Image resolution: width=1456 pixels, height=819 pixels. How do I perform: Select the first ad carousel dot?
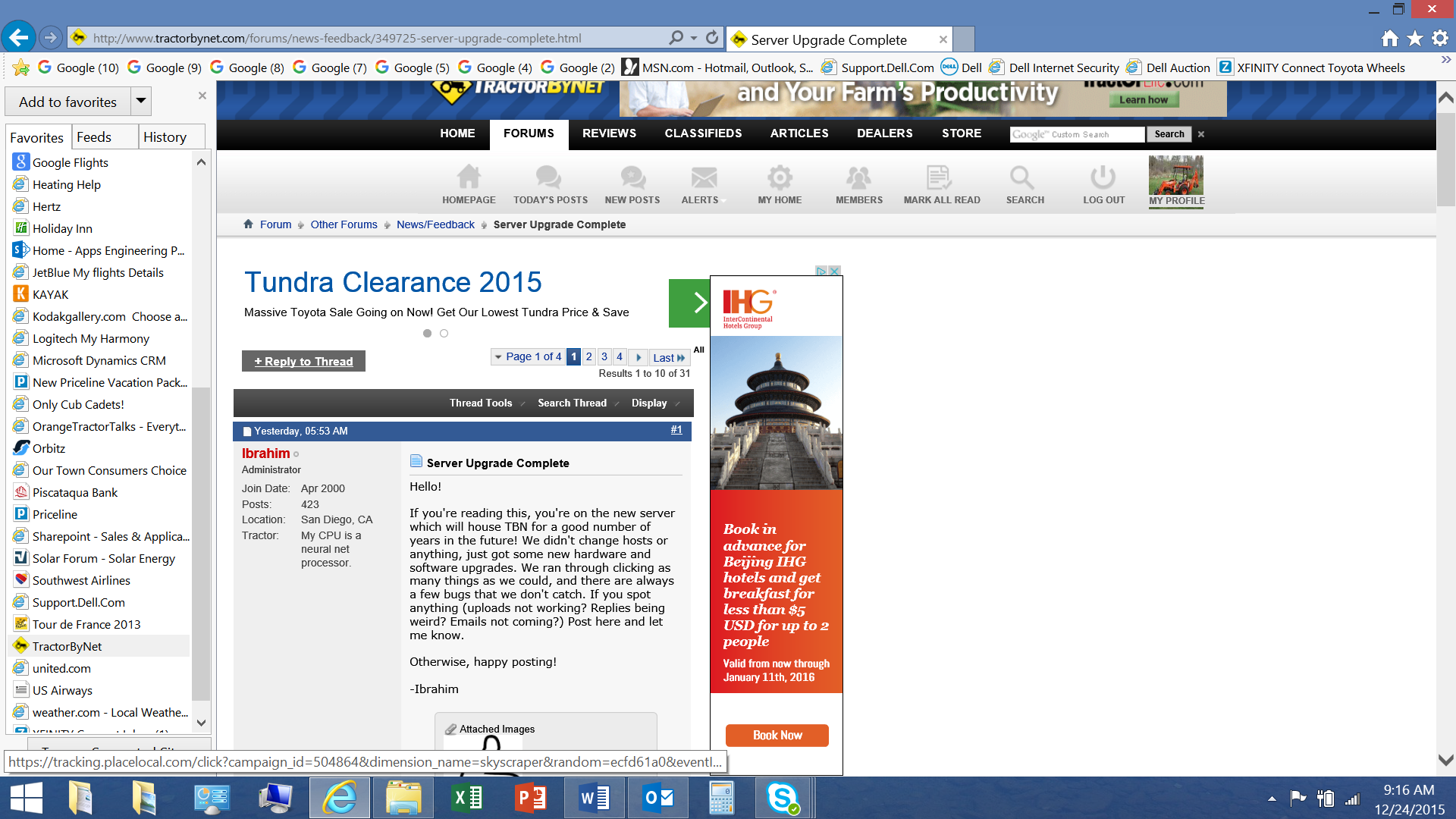click(x=427, y=334)
